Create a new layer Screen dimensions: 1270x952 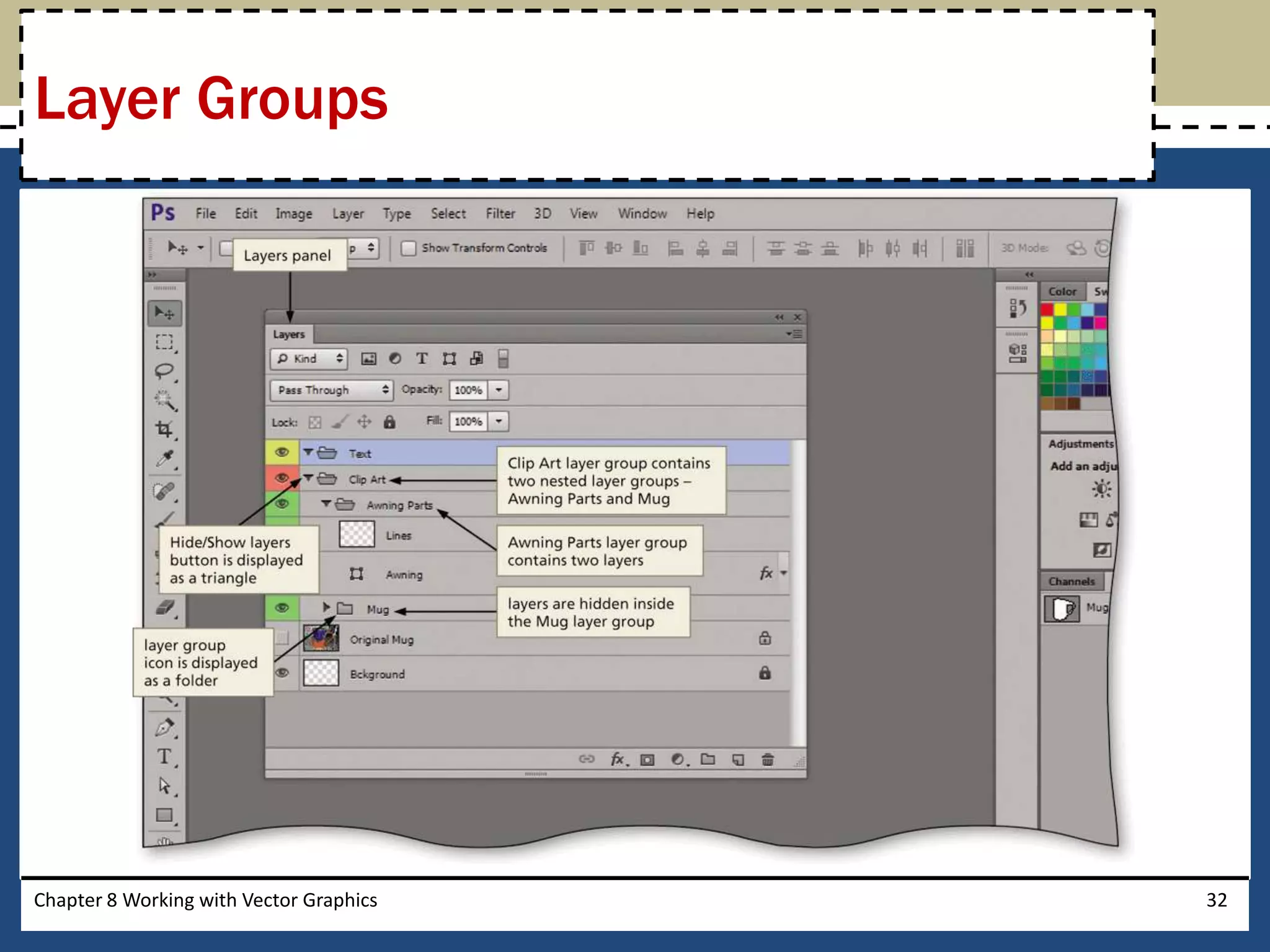(x=738, y=760)
